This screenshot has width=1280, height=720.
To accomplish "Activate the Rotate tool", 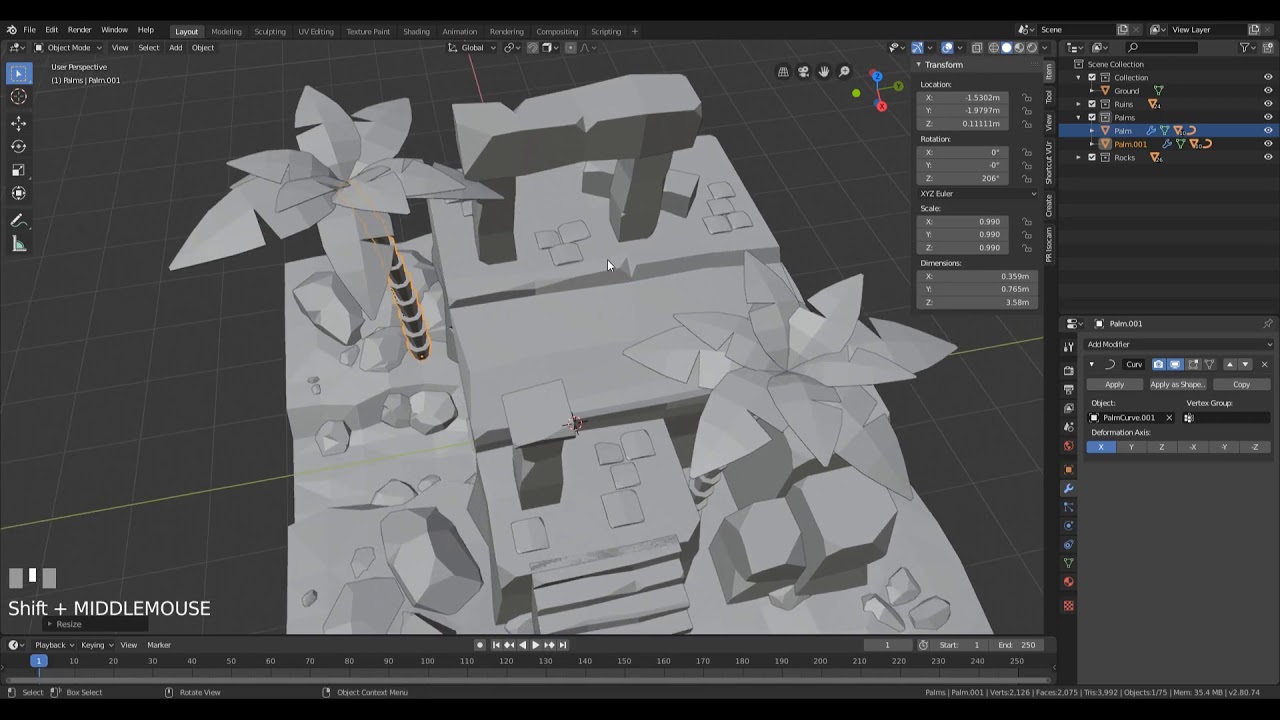I will pos(18,146).
